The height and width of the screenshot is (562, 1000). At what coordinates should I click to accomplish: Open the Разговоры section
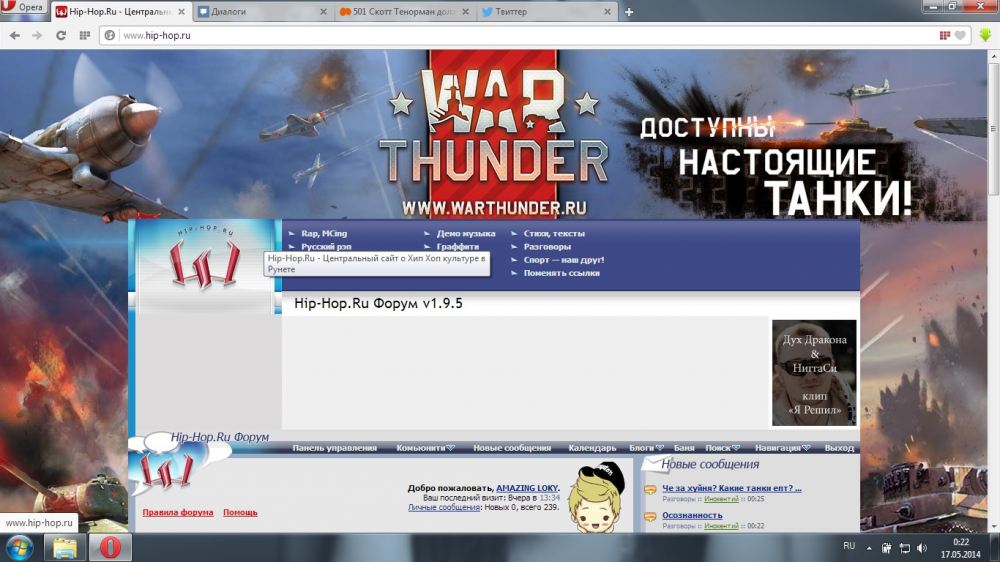tap(547, 246)
